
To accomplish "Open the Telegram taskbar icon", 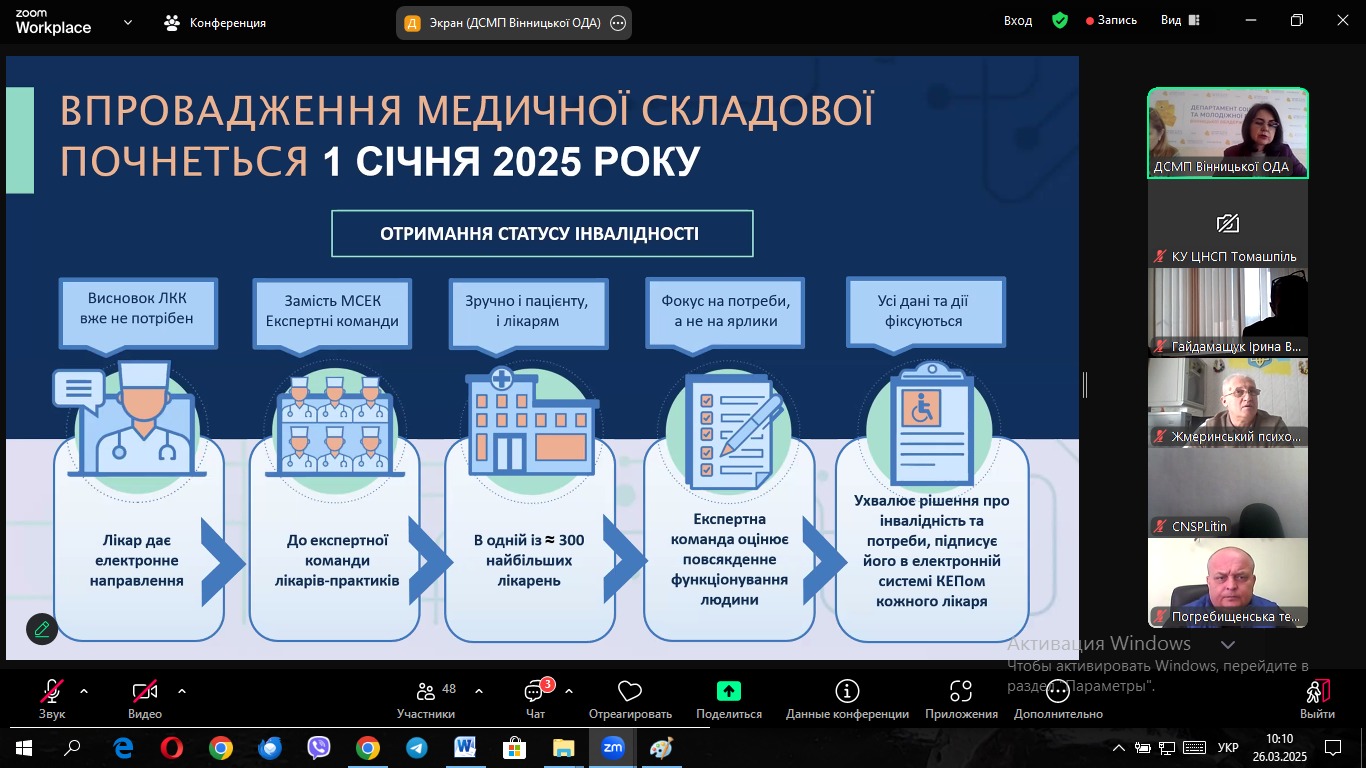I will [417, 747].
